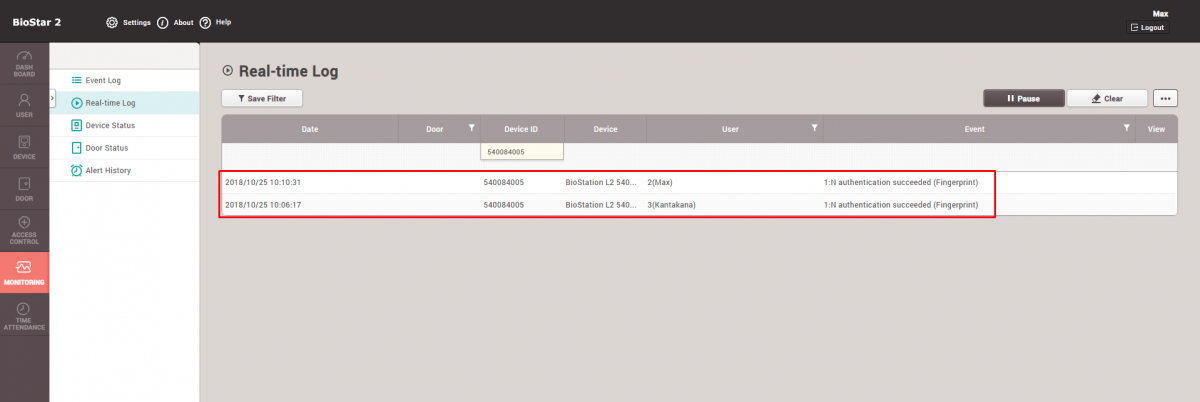This screenshot has width=1200, height=402.
Task: Collapse the monitoring side panel arrow
Action: click(52, 97)
